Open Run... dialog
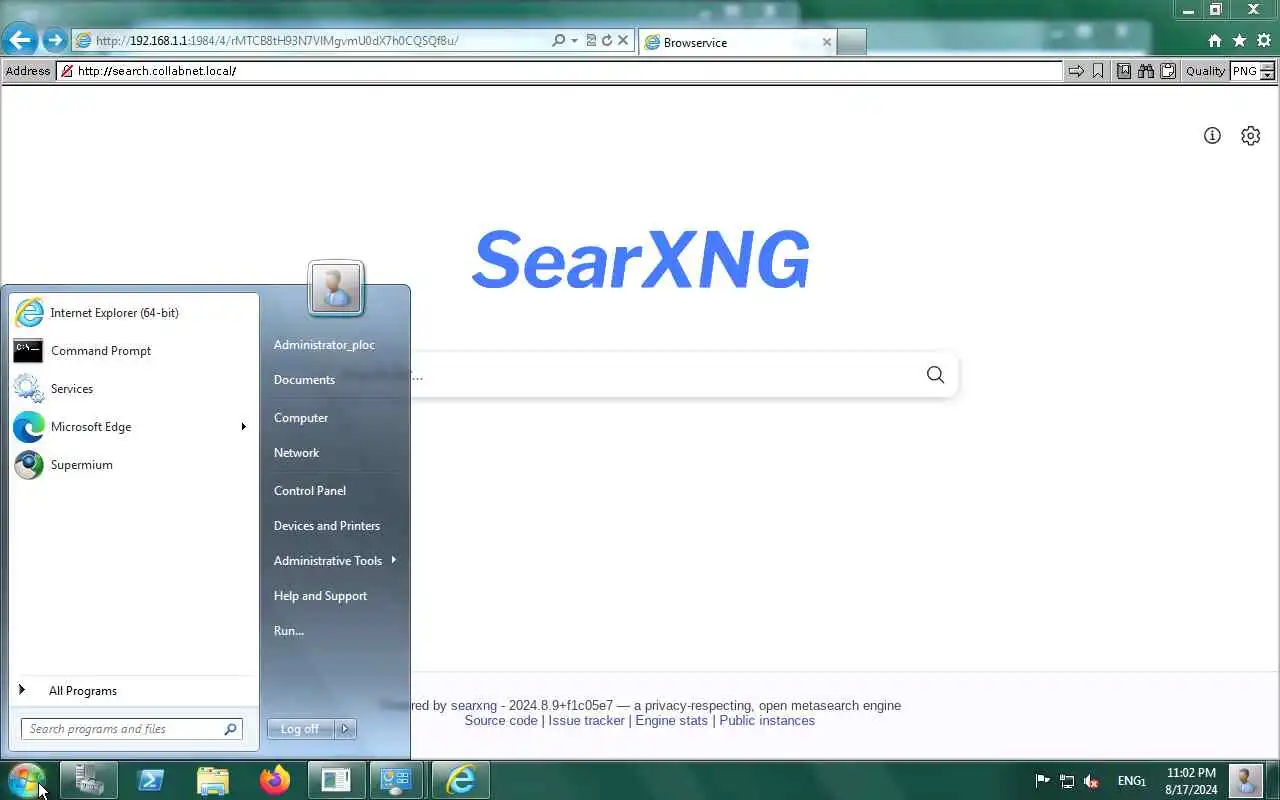 coord(289,631)
